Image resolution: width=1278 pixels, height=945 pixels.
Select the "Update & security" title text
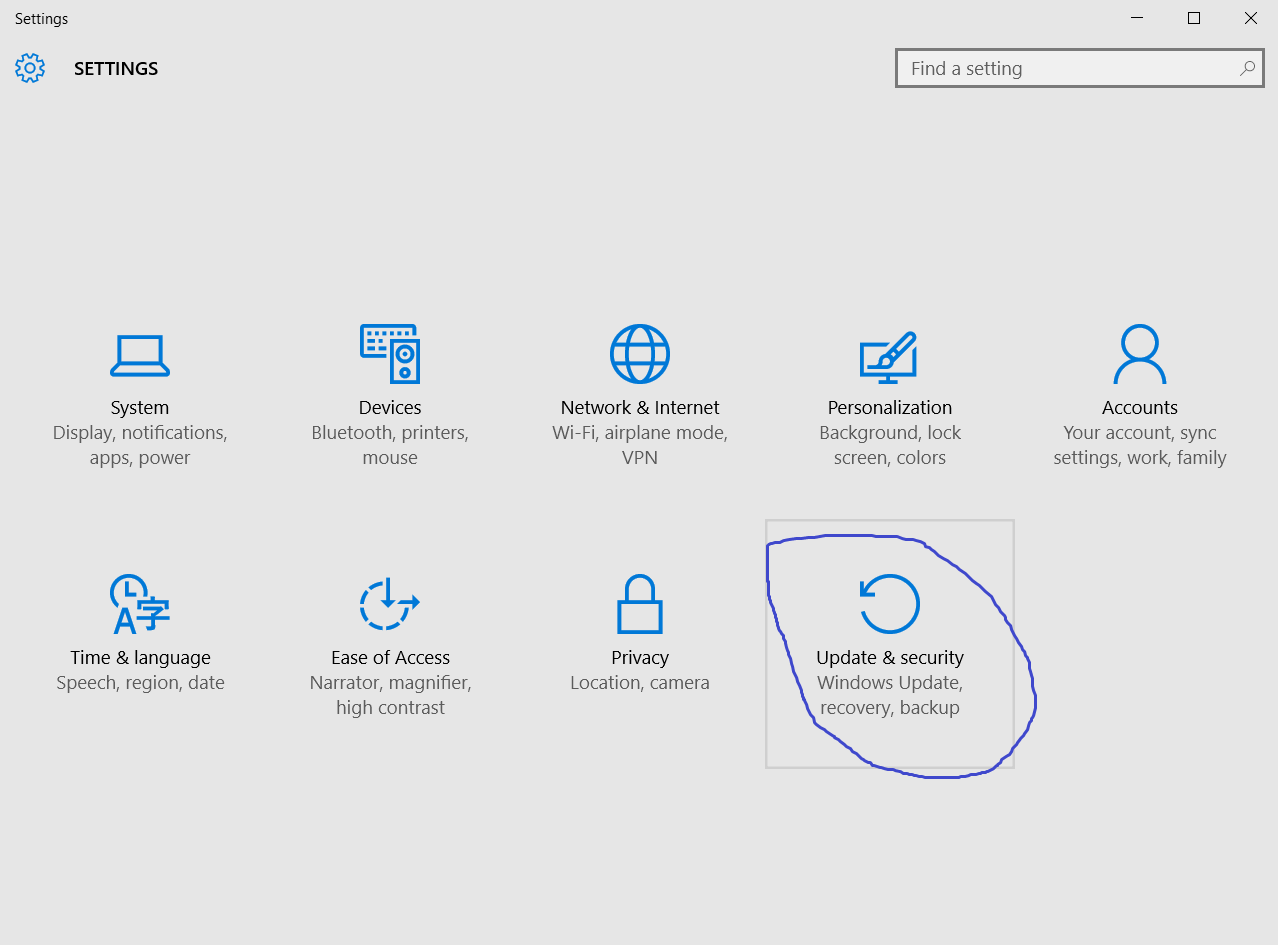890,657
